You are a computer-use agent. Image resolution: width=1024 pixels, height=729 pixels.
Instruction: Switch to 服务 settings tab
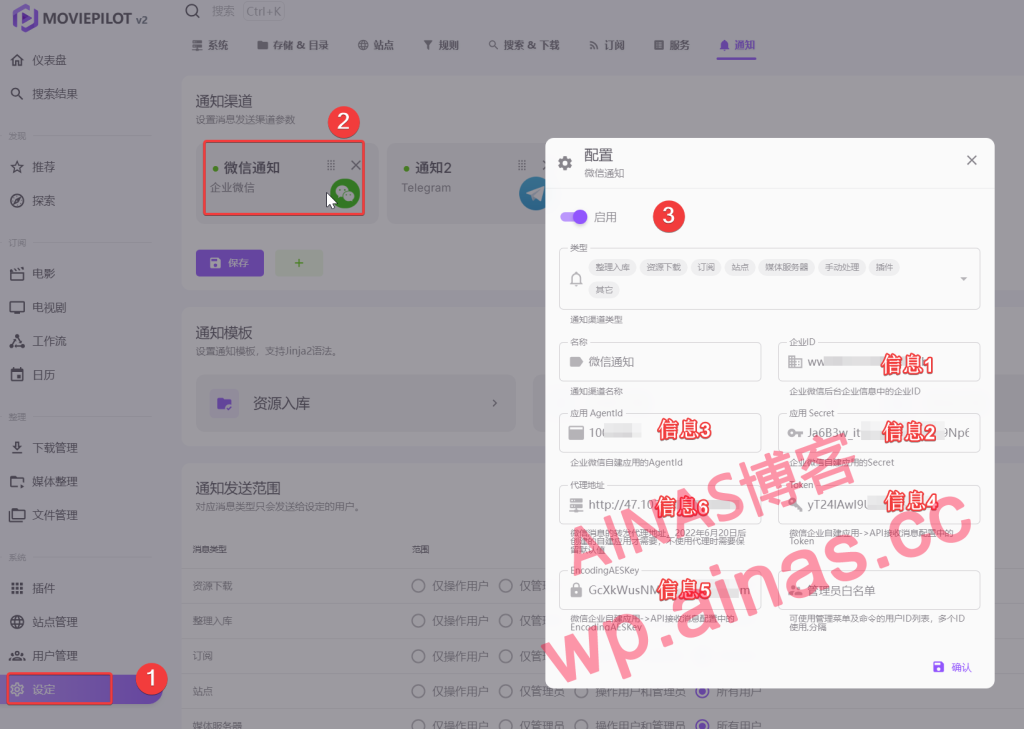click(672, 45)
